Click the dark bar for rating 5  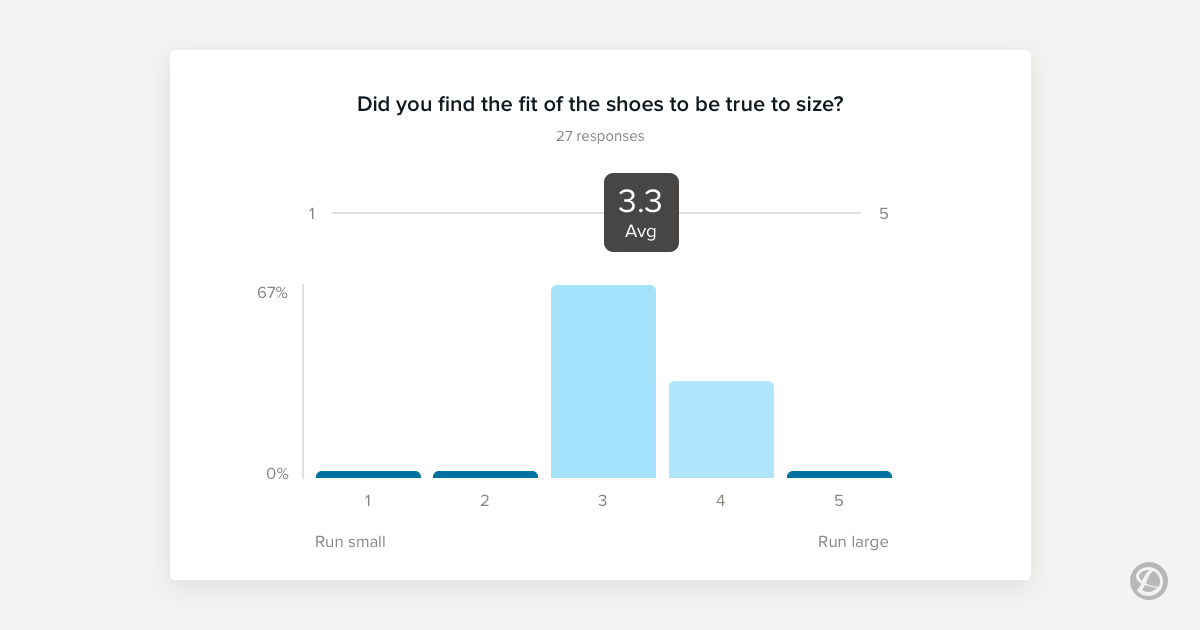tap(839, 475)
